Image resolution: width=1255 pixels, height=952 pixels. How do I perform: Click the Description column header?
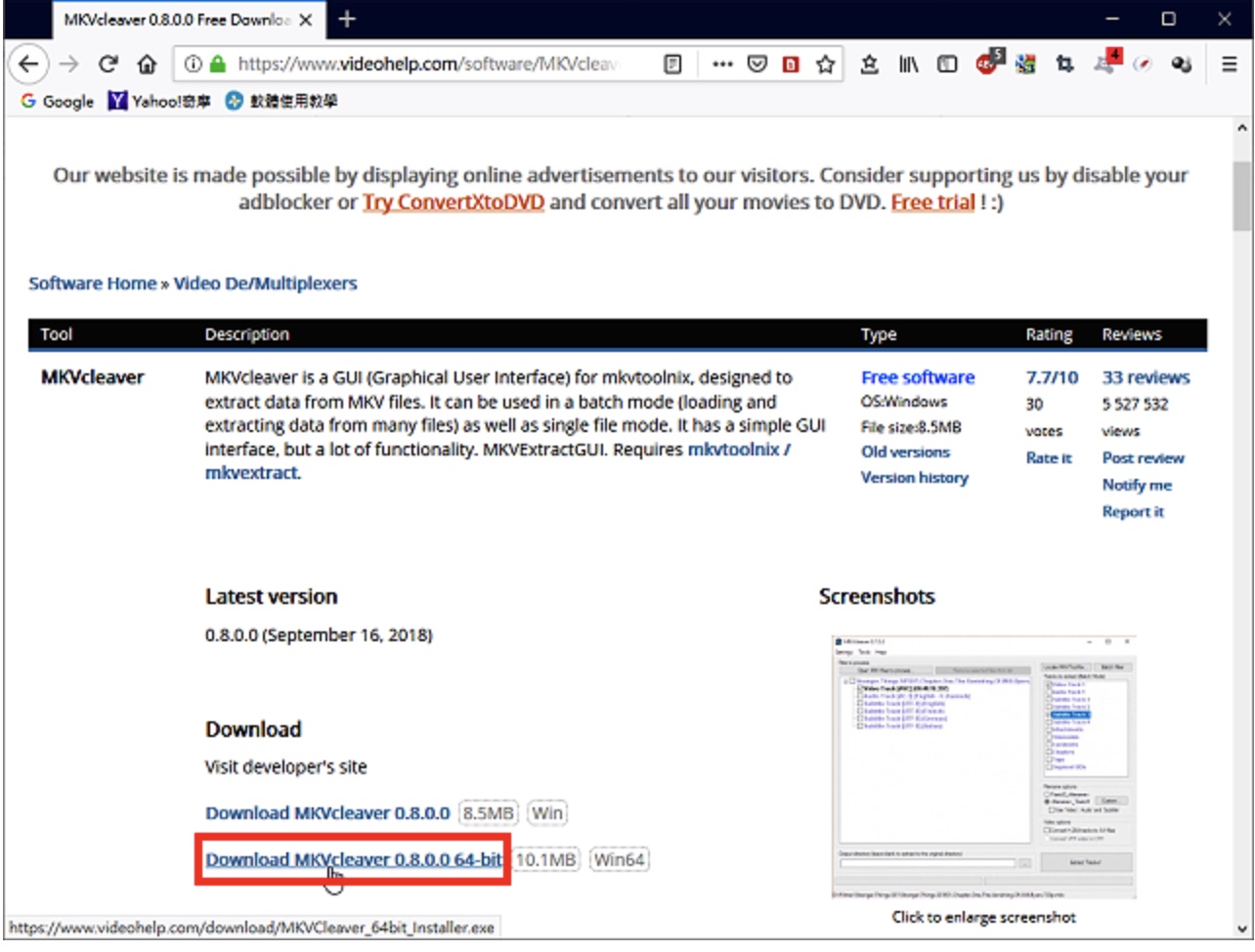click(x=247, y=334)
